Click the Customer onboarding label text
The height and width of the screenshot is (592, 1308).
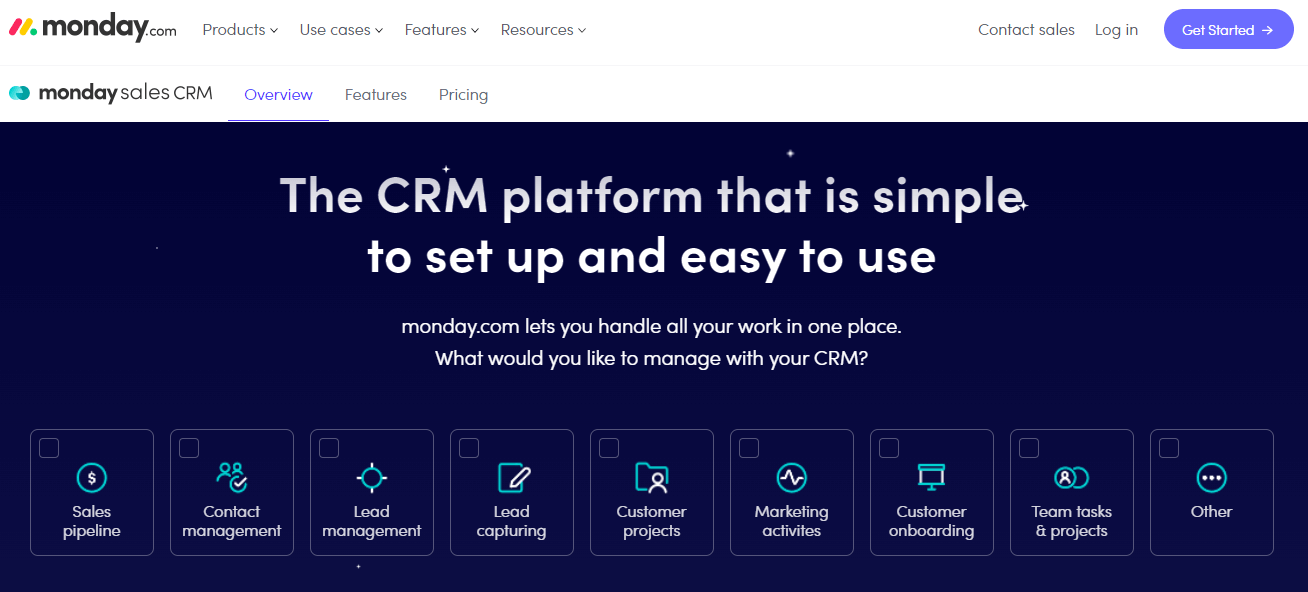click(932, 521)
